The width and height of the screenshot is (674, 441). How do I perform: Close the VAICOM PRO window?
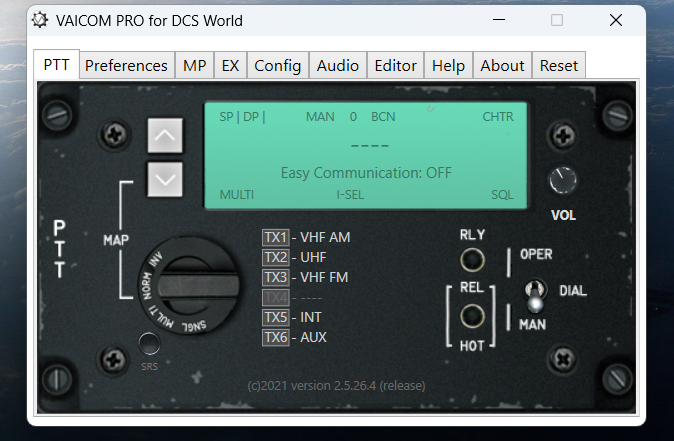tap(616, 20)
